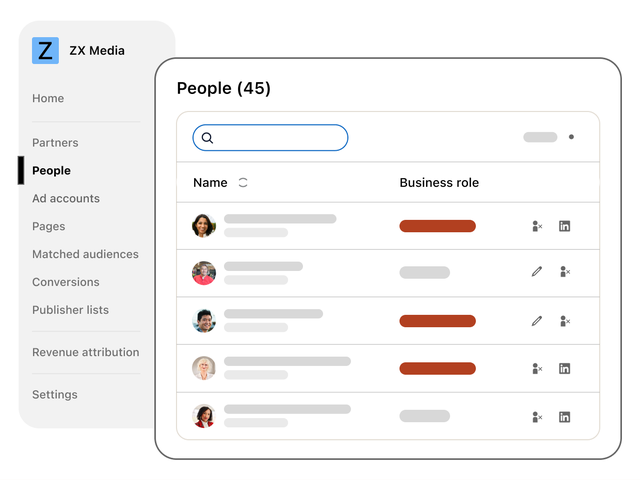Remove the fifth row person
The image size is (640, 480).
click(537, 417)
